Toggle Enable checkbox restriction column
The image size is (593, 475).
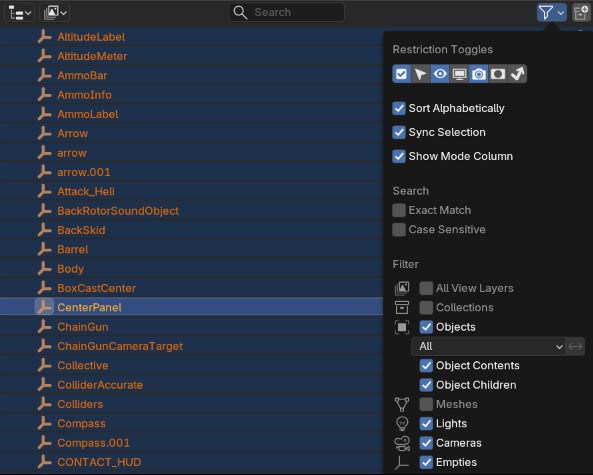tap(402, 74)
